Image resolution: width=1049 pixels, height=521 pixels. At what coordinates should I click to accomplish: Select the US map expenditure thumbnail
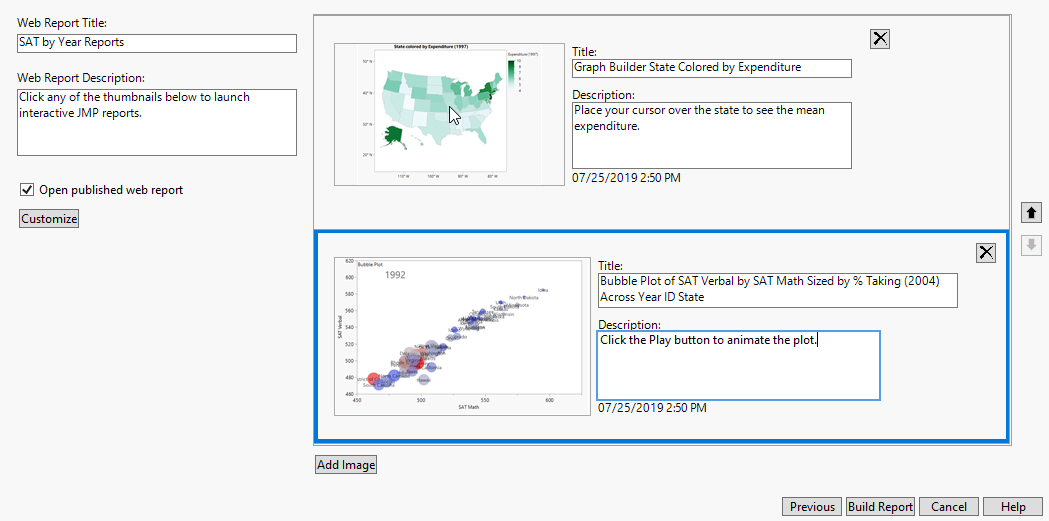(x=450, y=114)
